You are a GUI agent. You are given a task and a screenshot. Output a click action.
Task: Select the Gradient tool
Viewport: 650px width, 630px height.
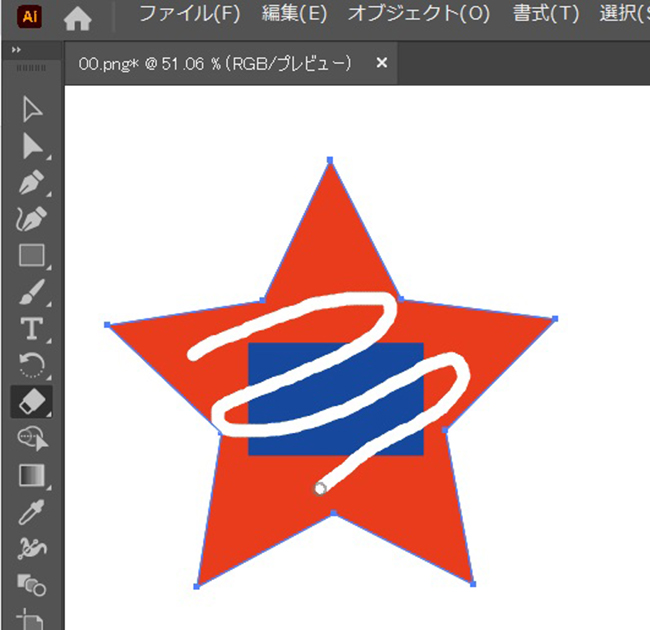pos(32,475)
